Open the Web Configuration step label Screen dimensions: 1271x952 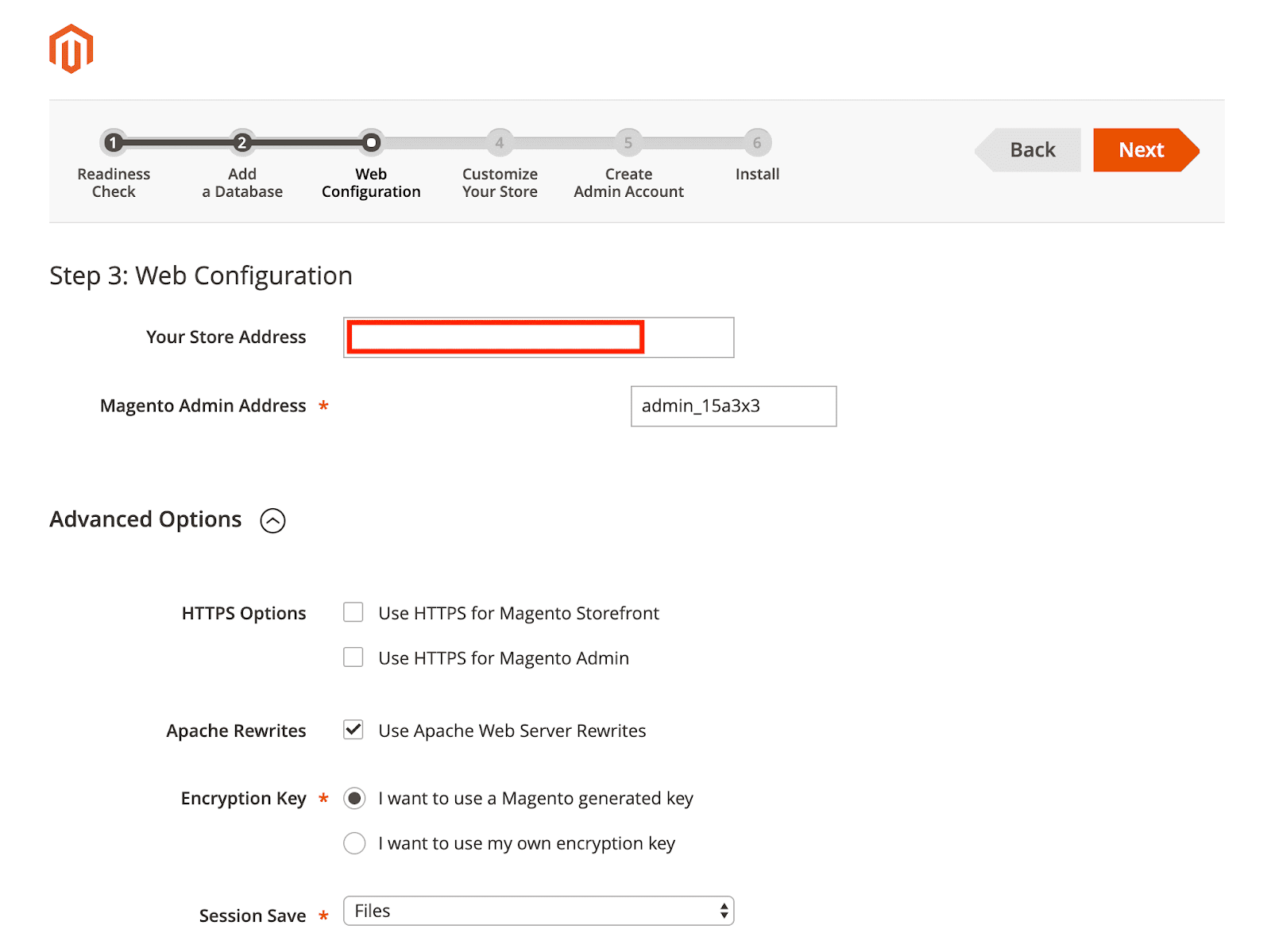(371, 183)
